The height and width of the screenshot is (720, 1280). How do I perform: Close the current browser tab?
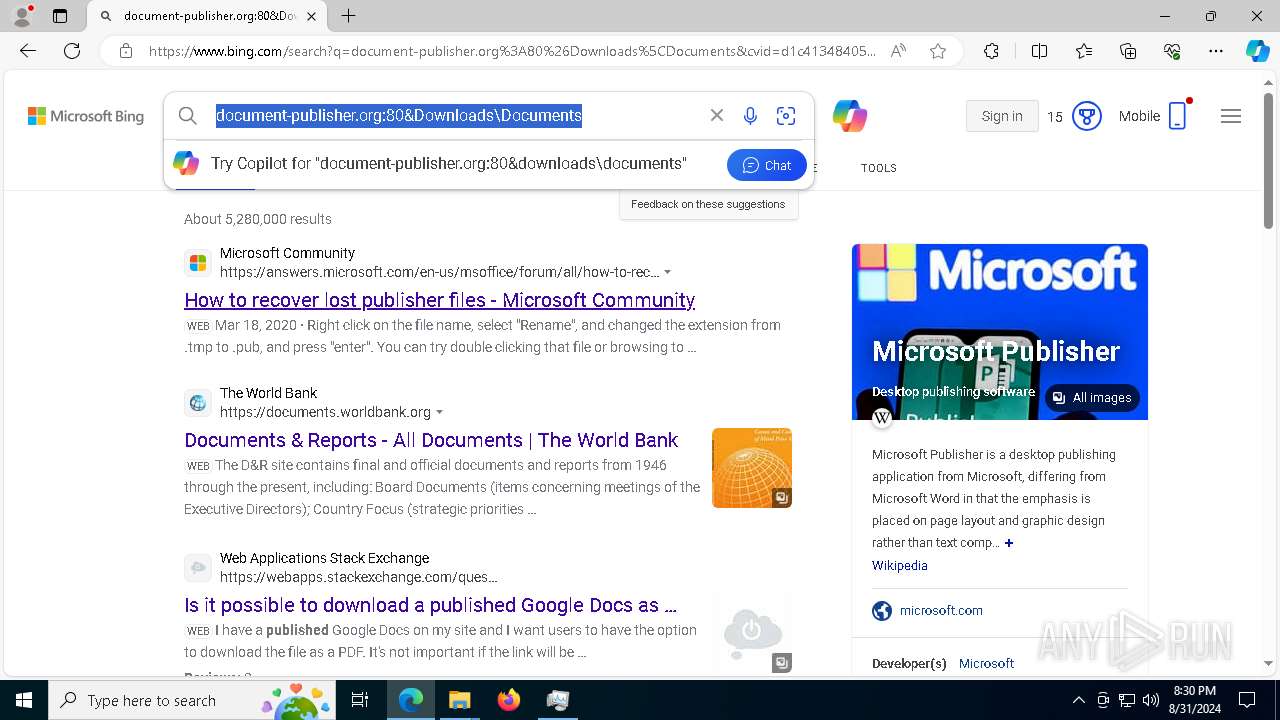[x=311, y=16]
